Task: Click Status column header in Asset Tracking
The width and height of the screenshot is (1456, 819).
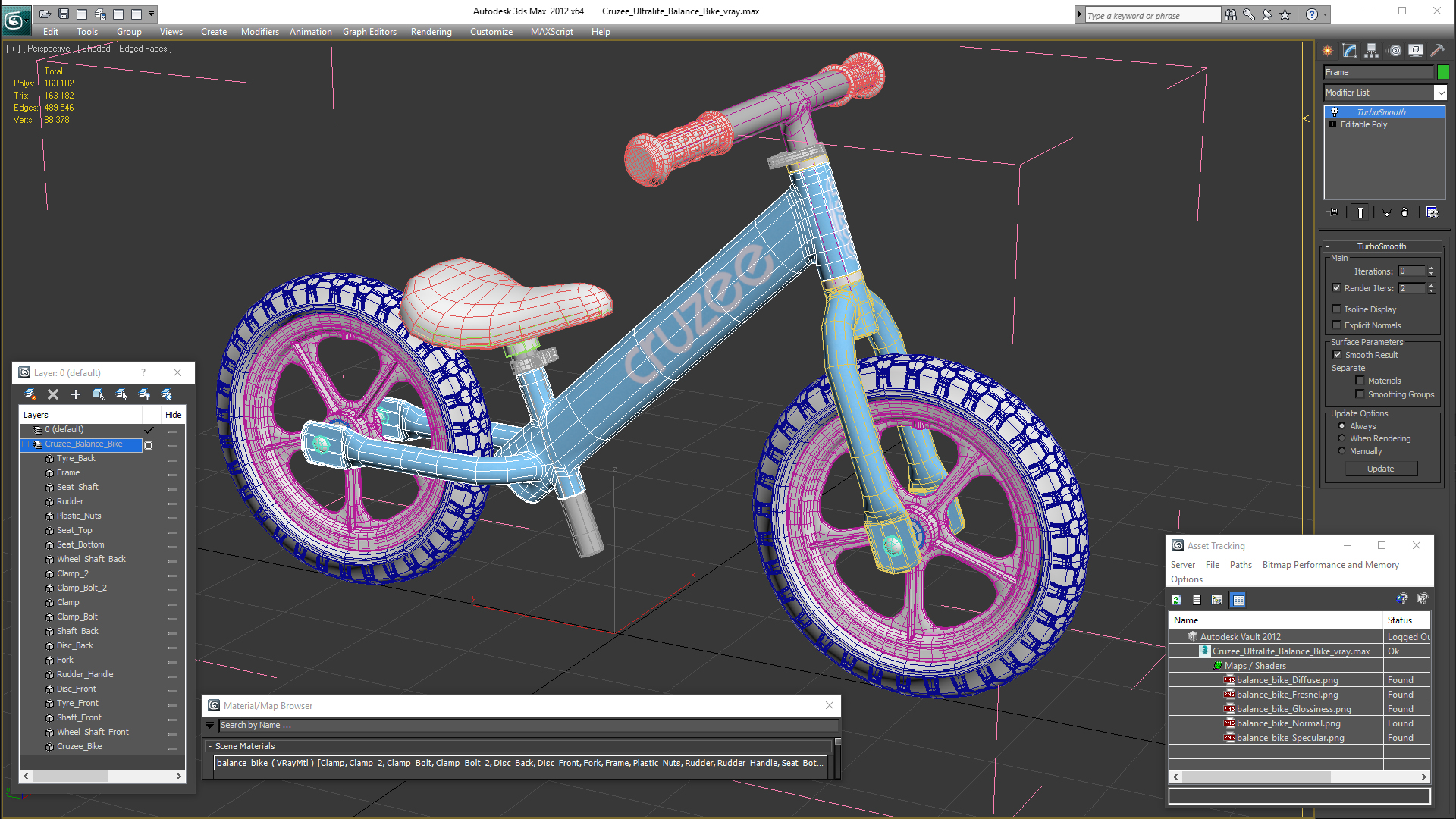Action: pyautogui.click(x=1407, y=620)
